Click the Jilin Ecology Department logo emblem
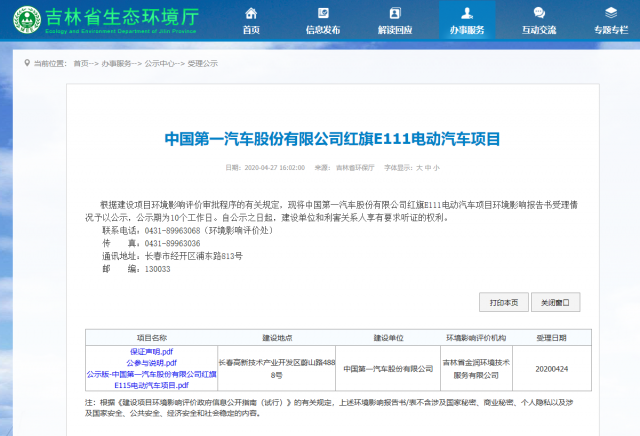This screenshot has height=436, width=640. point(27,20)
